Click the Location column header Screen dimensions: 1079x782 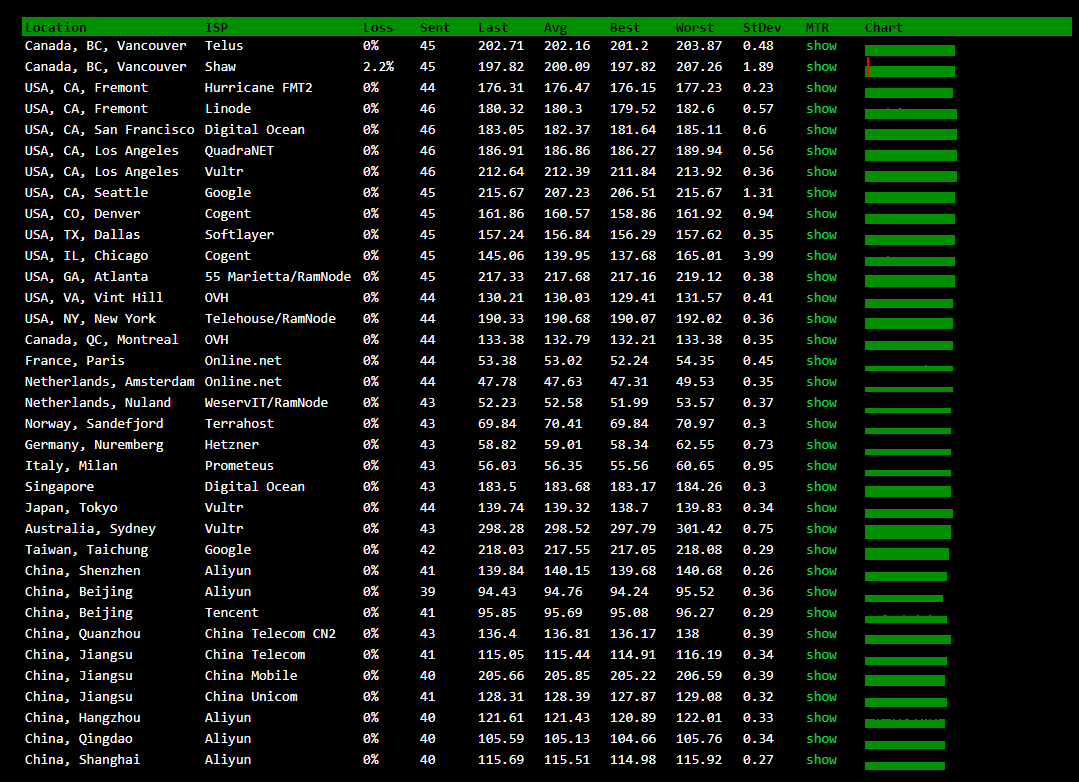point(56,28)
